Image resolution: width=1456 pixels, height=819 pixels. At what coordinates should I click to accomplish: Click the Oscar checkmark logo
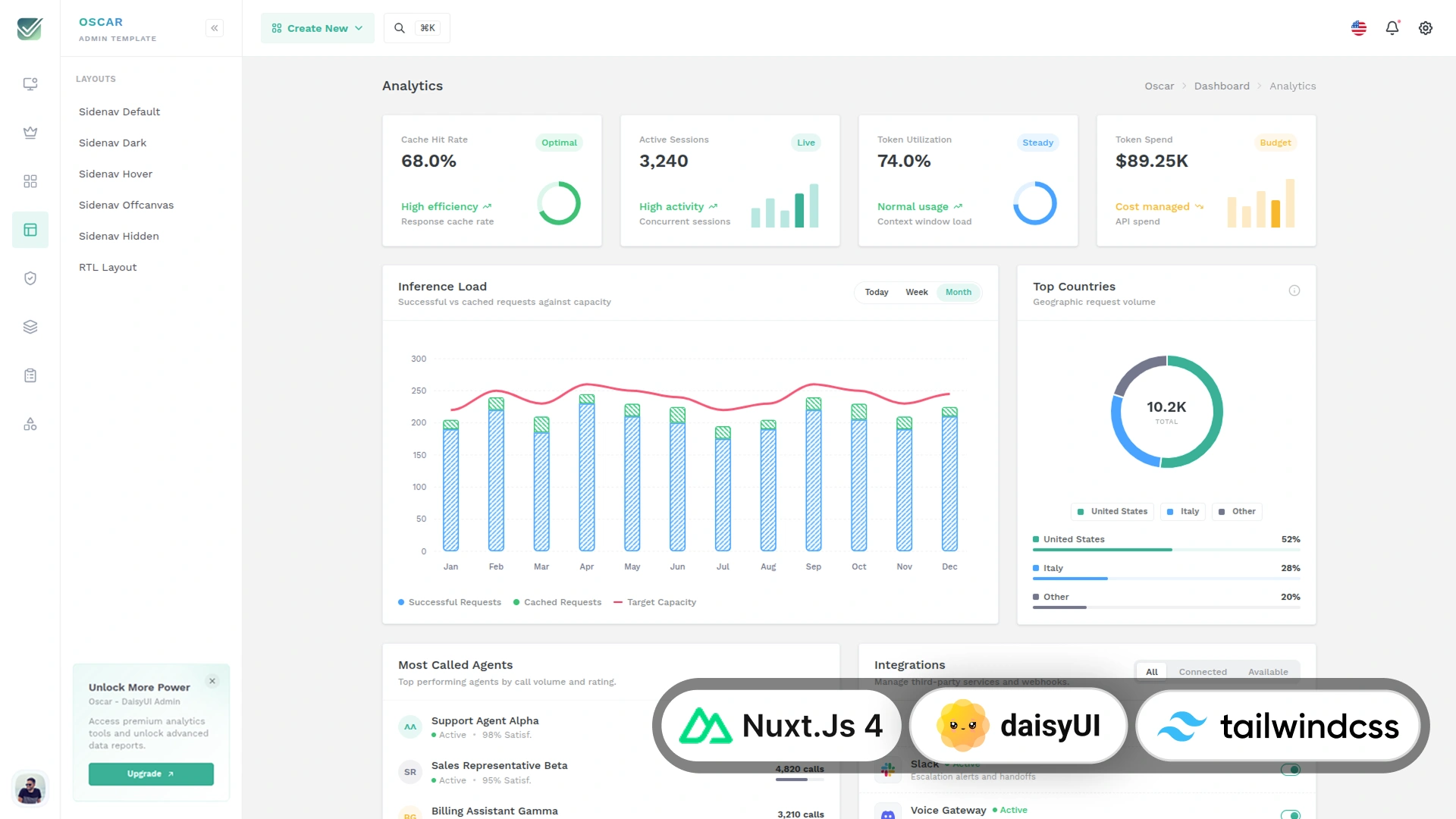(30, 28)
